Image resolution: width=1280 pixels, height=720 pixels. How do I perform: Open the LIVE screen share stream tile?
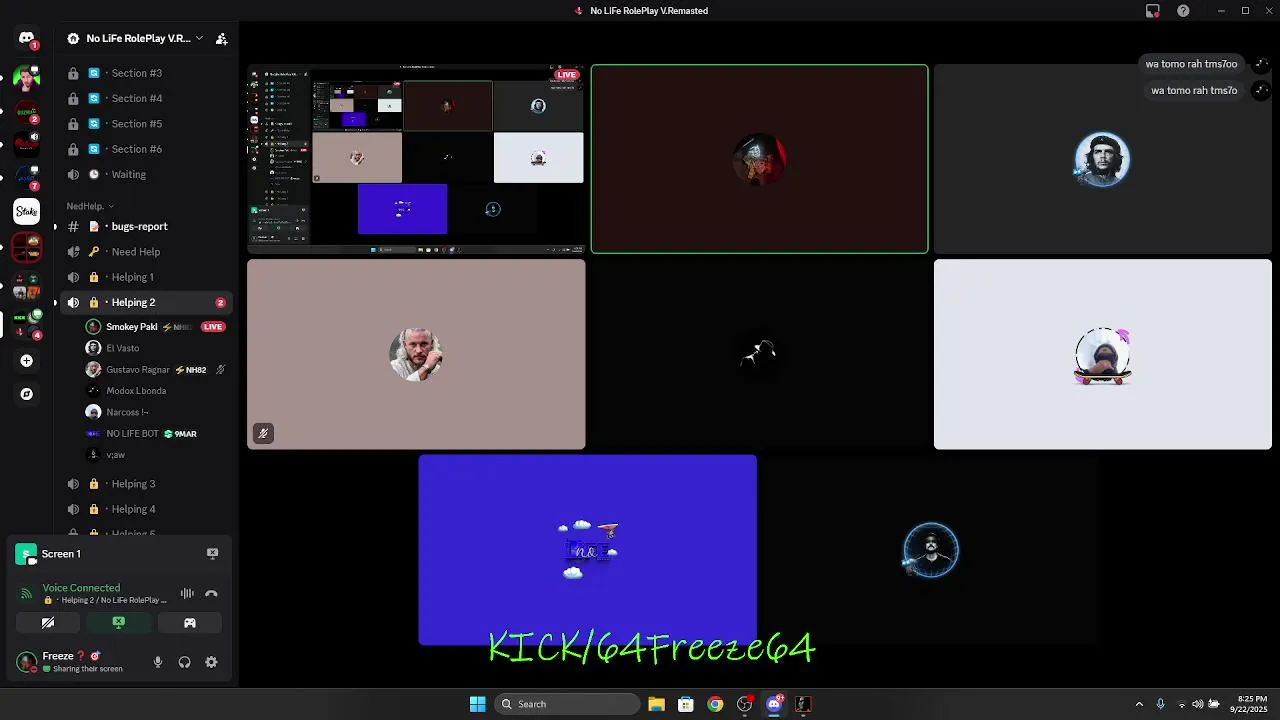click(x=416, y=159)
